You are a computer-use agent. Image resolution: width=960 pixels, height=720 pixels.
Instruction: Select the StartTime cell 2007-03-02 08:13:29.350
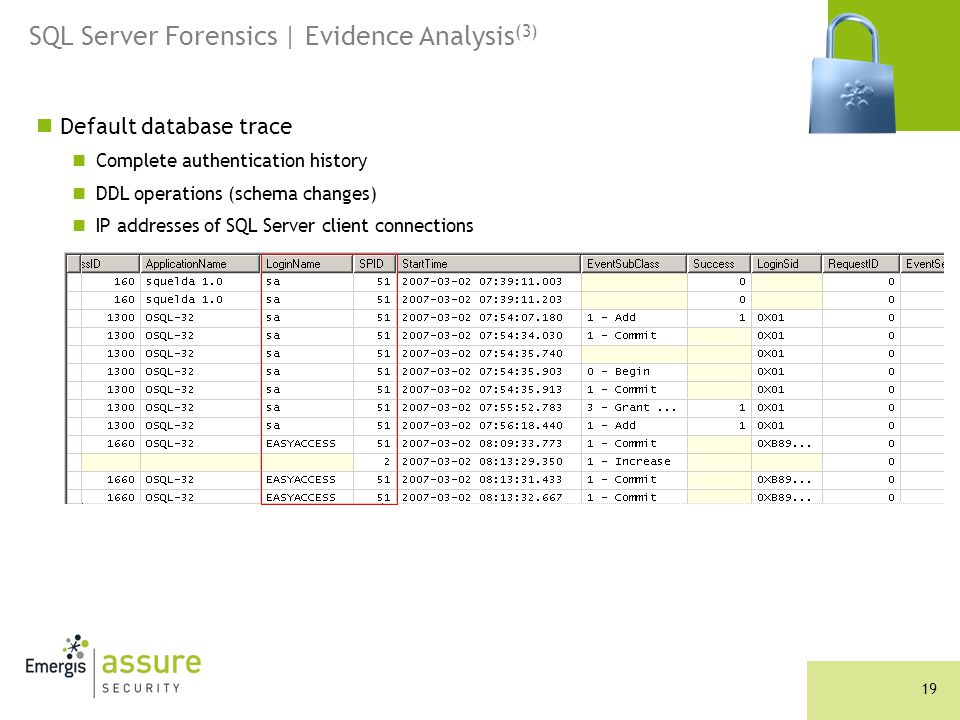pos(489,462)
